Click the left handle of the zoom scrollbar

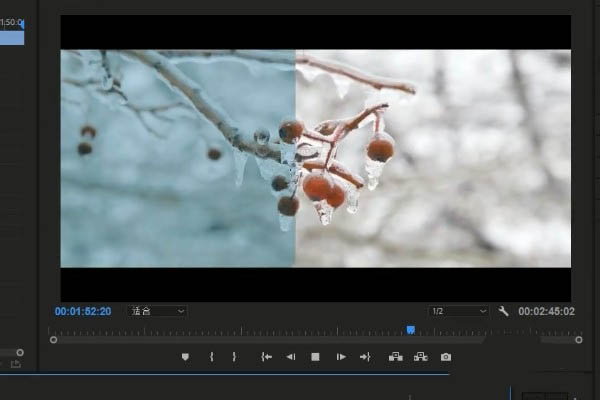pyautogui.click(x=53, y=340)
